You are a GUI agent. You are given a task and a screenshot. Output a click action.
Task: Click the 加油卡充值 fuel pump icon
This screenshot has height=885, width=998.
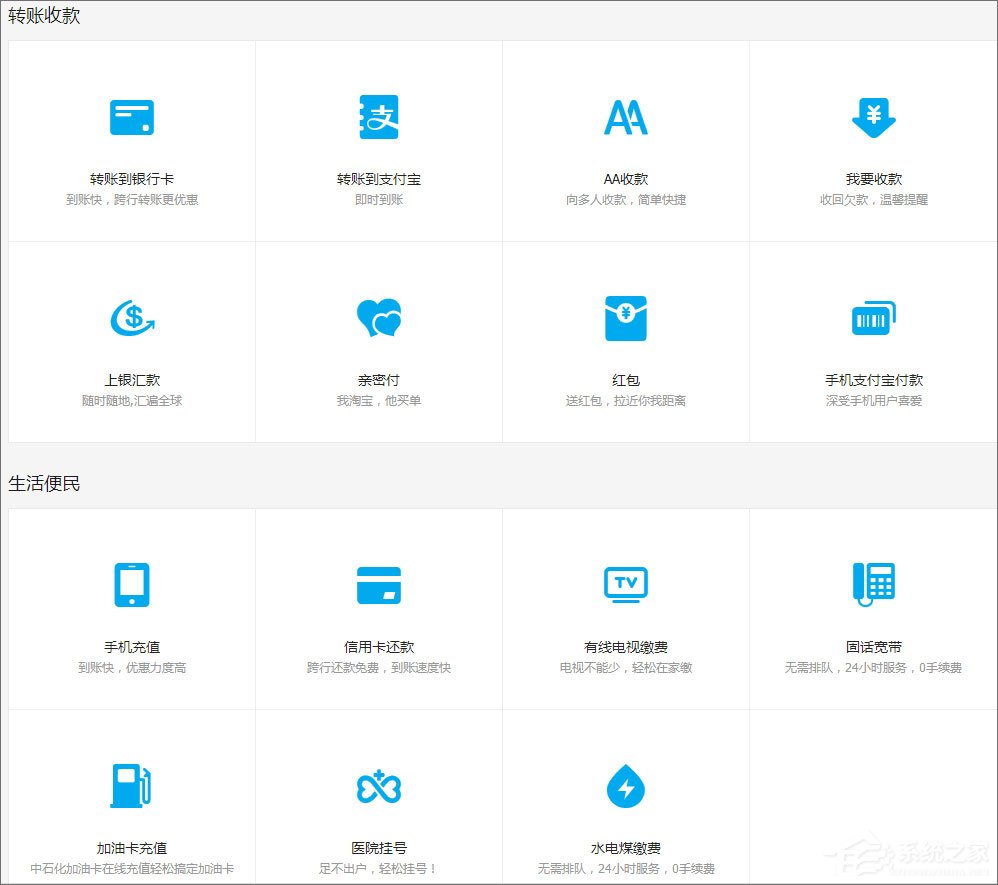click(x=131, y=785)
